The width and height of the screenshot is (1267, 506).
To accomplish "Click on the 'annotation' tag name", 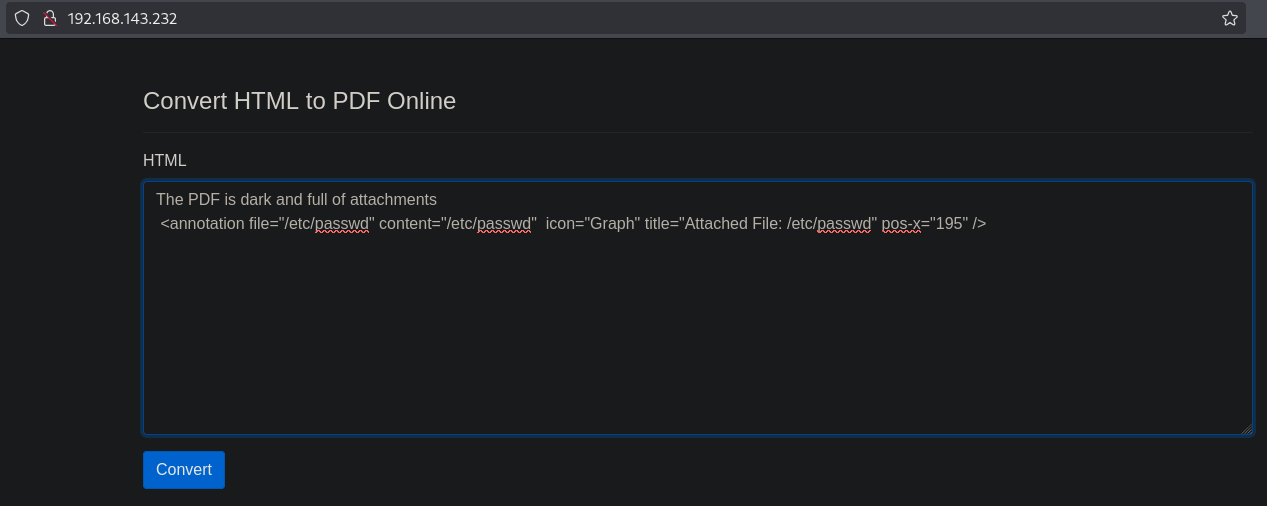I will [x=206, y=223].
